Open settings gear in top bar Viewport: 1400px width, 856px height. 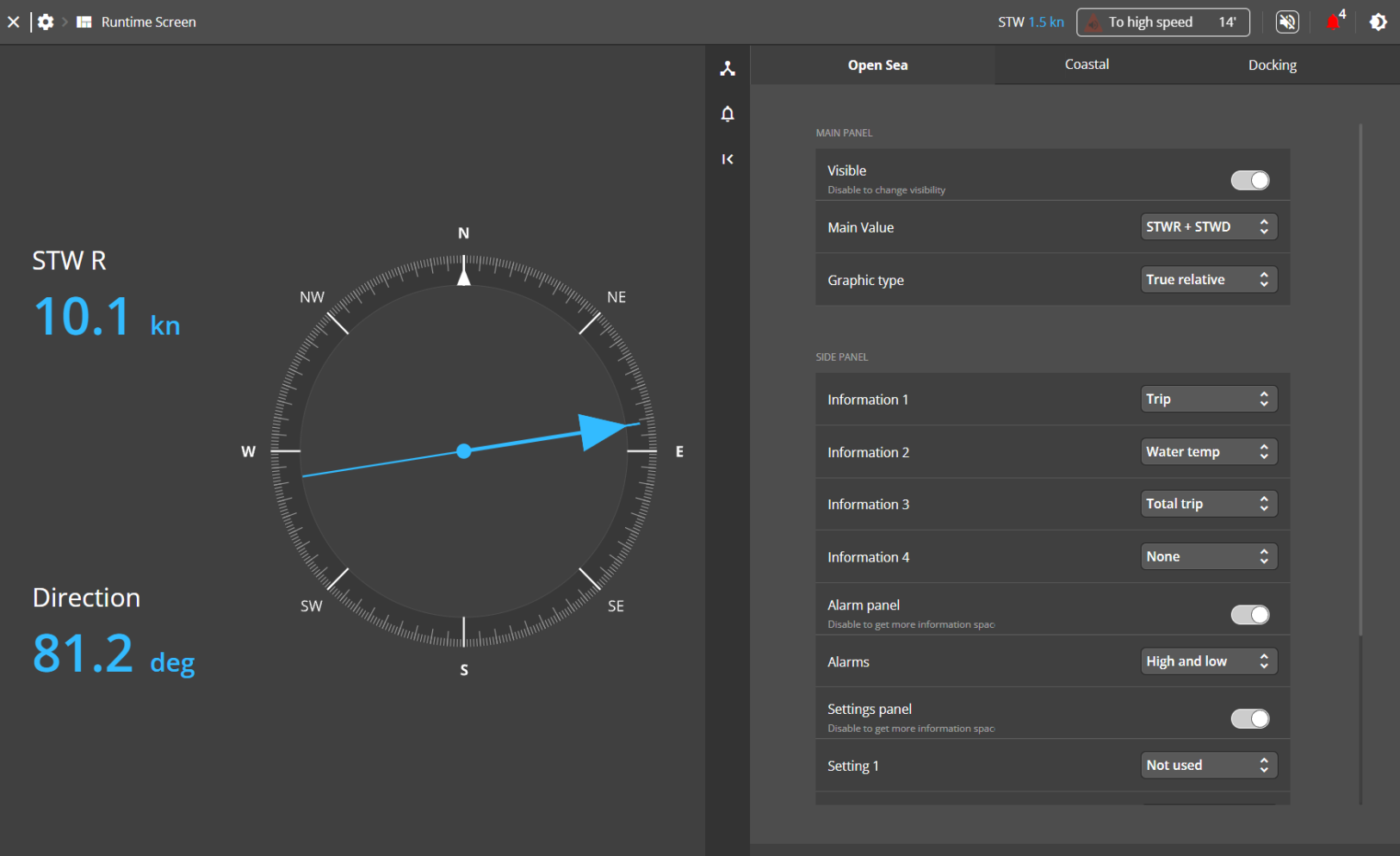click(46, 22)
